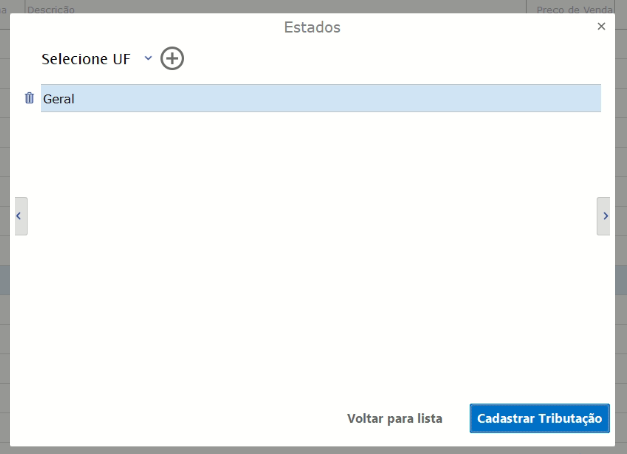627x454 pixels.
Task: Advance with the right arrow handle
Action: click(603, 216)
